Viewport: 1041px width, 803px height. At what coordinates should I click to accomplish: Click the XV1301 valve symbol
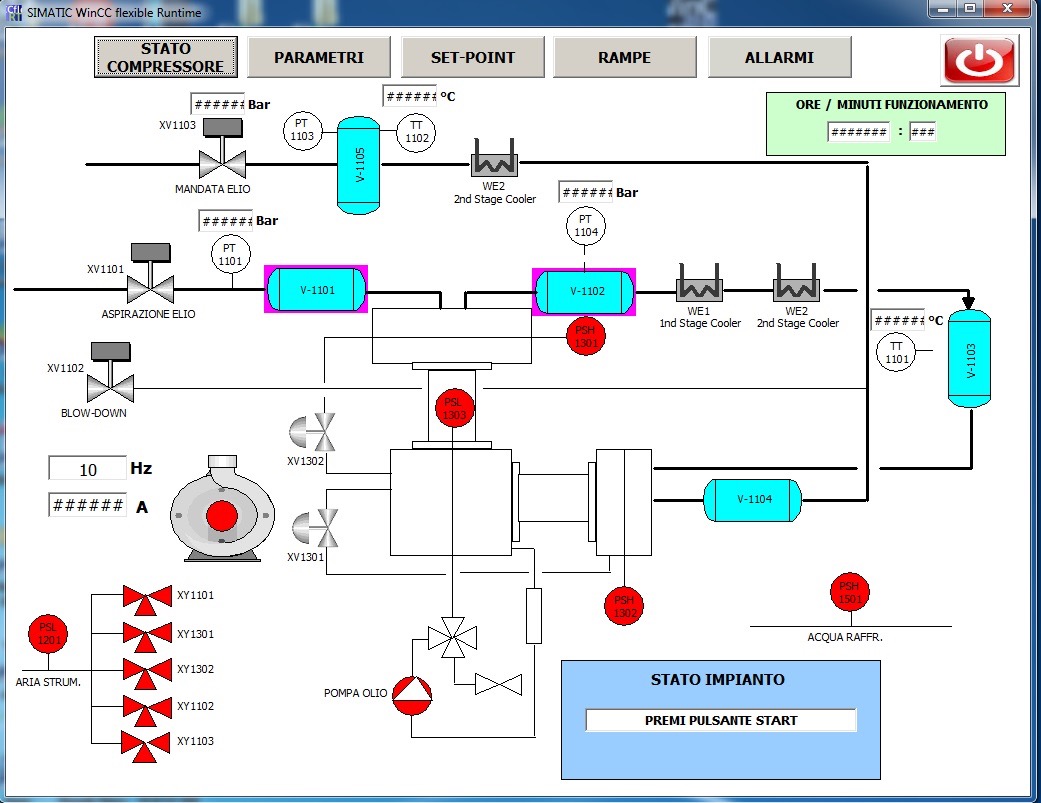pyautogui.click(x=315, y=528)
